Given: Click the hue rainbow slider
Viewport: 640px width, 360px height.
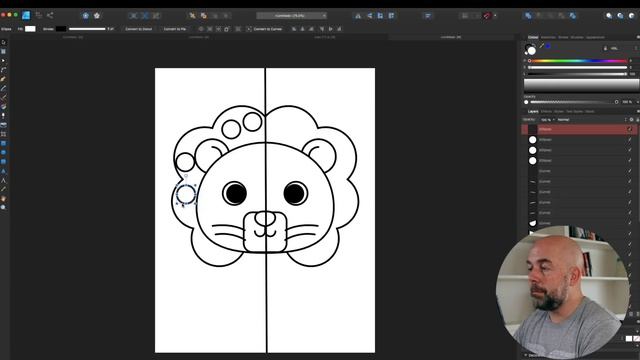Looking at the screenshot, I should tap(578, 61).
